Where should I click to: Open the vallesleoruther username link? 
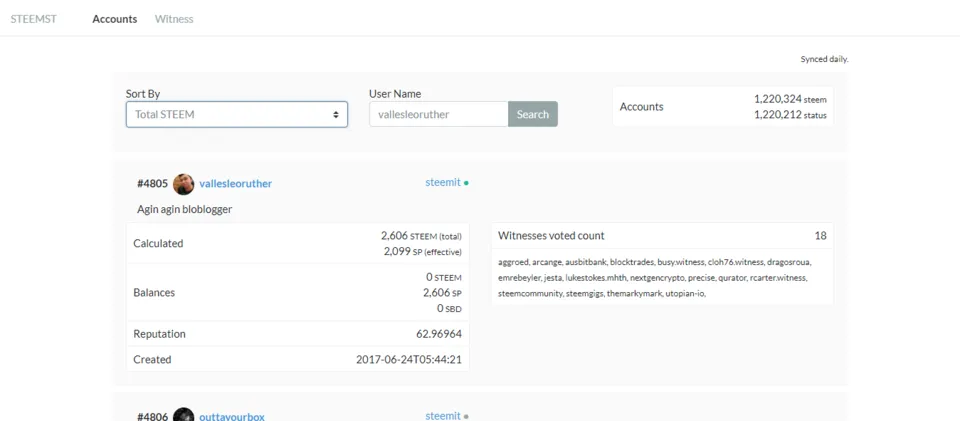[x=236, y=184]
